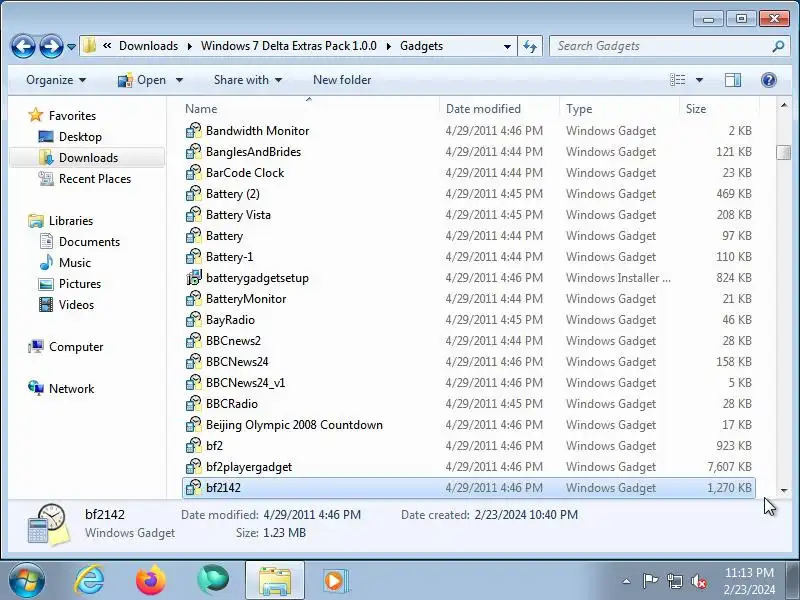Viewport: 800px width, 600px height.
Task: Select the BBCnews2 gadget icon
Action: (193, 340)
